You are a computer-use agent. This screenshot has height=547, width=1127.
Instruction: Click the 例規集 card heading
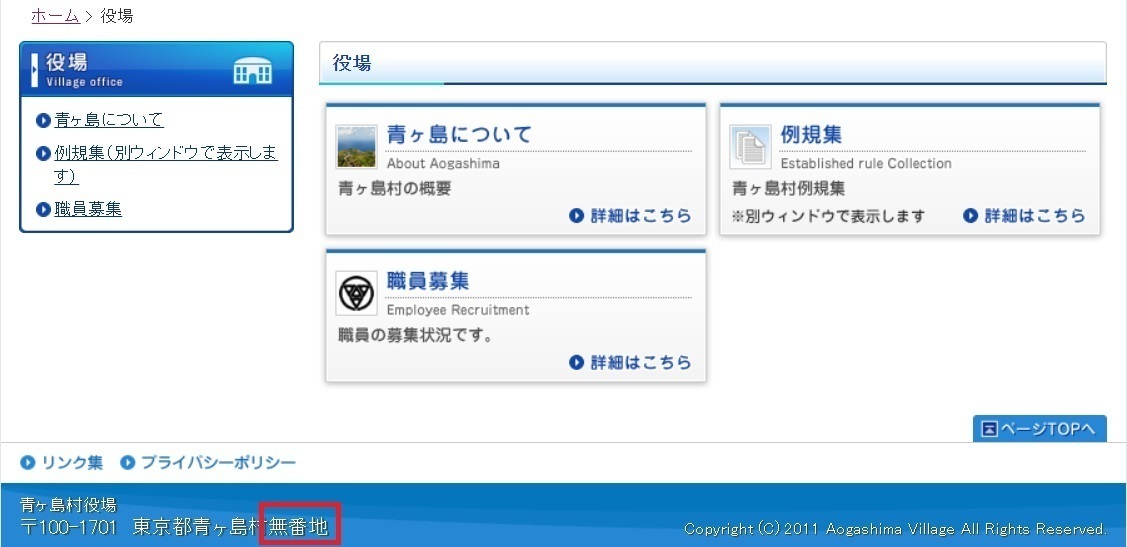[811, 134]
